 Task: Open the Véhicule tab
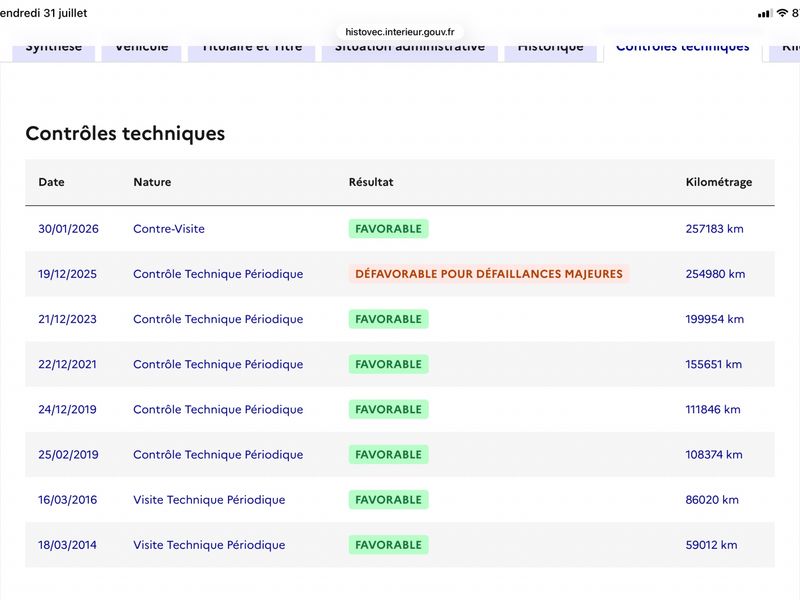141,52
